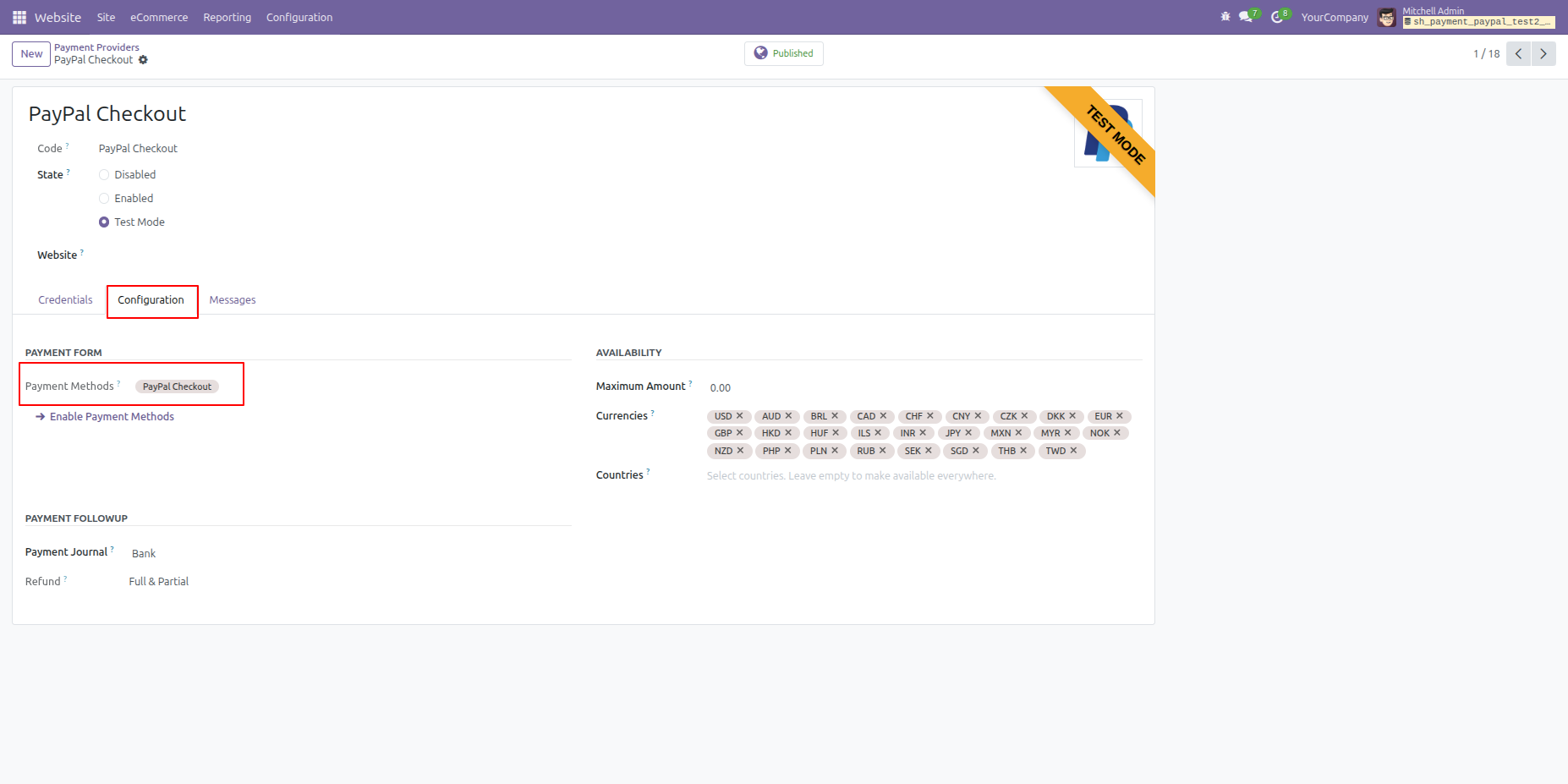The width and height of the screenshot is (1568, 784).
Task: Select the Disabled state option
Action: (104, 175)
